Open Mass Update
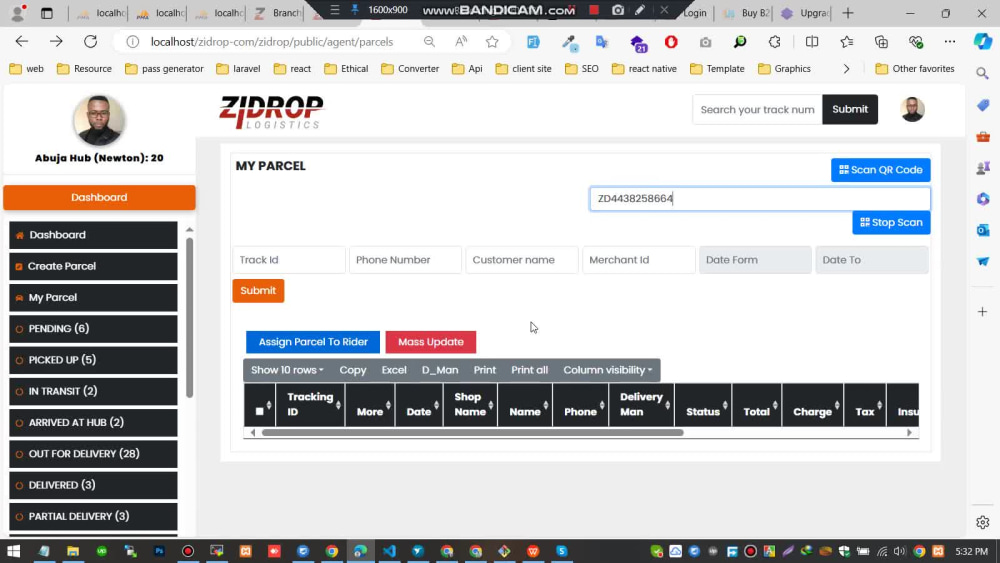 [430, 342]
